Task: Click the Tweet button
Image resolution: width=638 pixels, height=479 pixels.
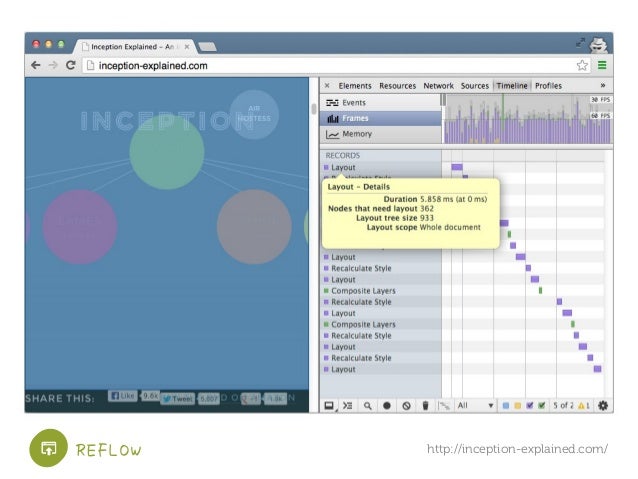Action: (x=177, y=398)
